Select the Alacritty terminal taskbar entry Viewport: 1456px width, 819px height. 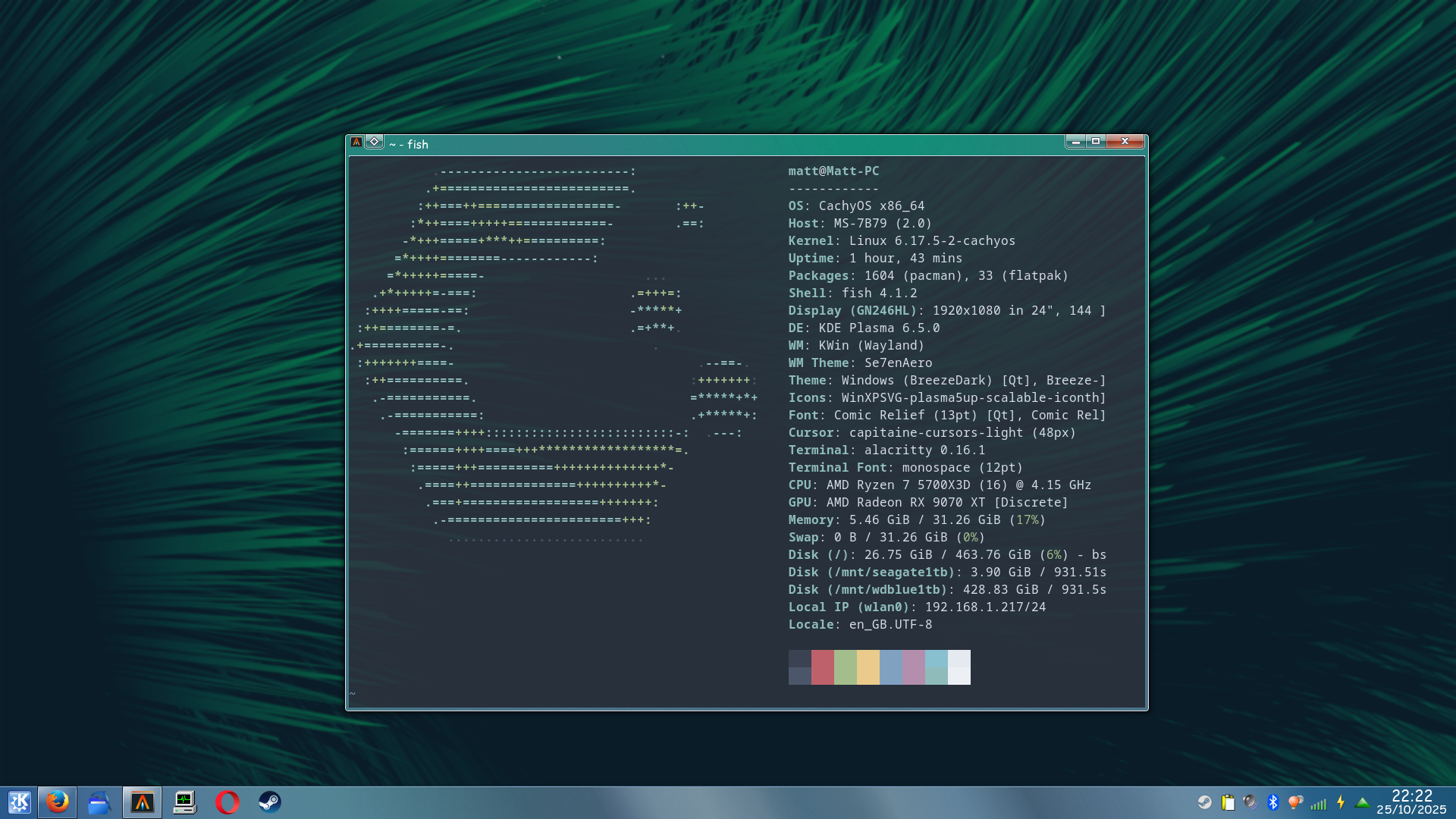(x=142, y=802)
